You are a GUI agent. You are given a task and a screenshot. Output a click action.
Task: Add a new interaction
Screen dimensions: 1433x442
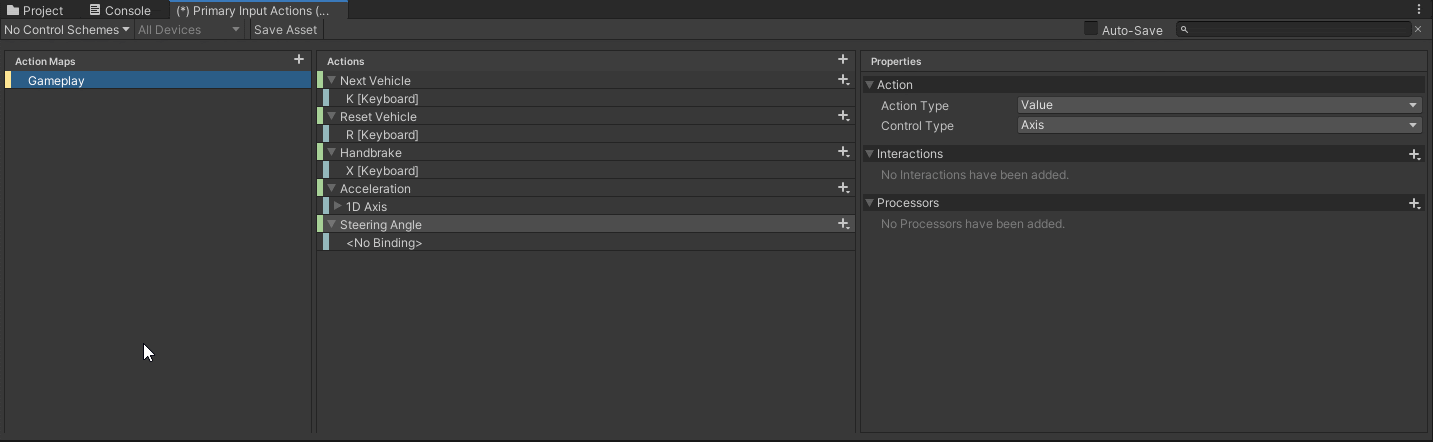pos(1414,154)
